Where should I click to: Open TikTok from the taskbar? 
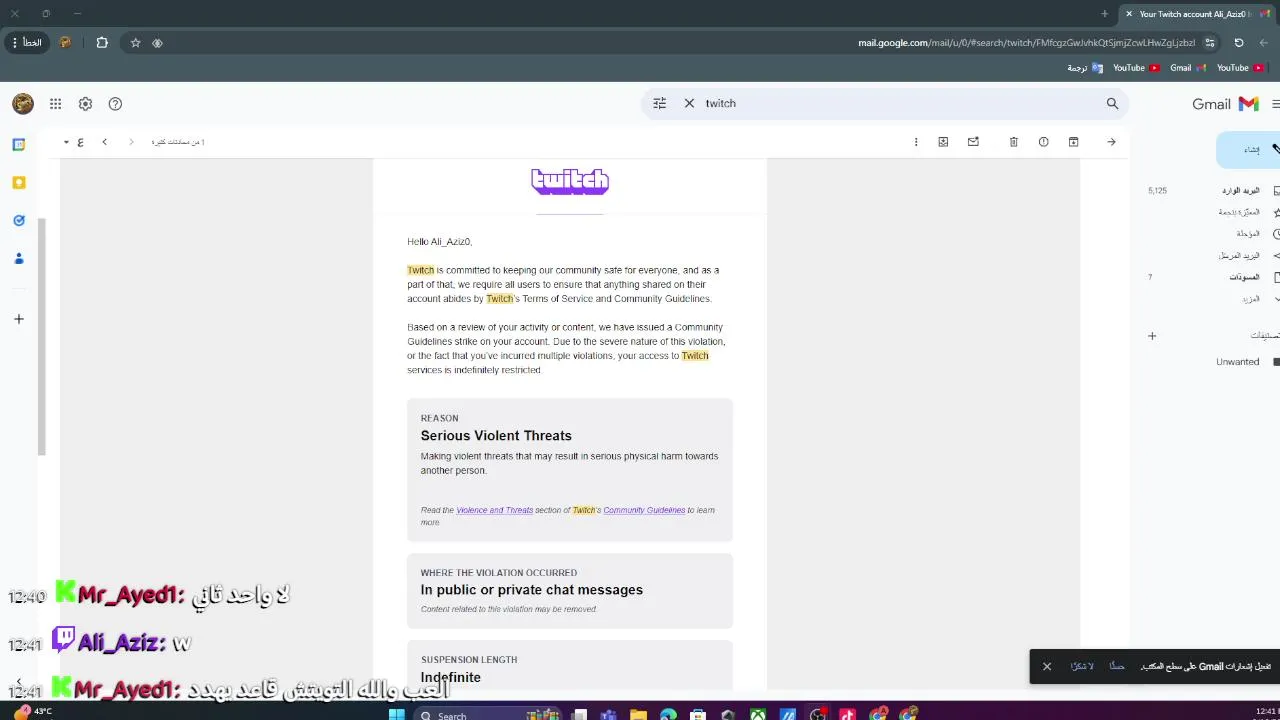pyautogui.click(x=848, y=715)
